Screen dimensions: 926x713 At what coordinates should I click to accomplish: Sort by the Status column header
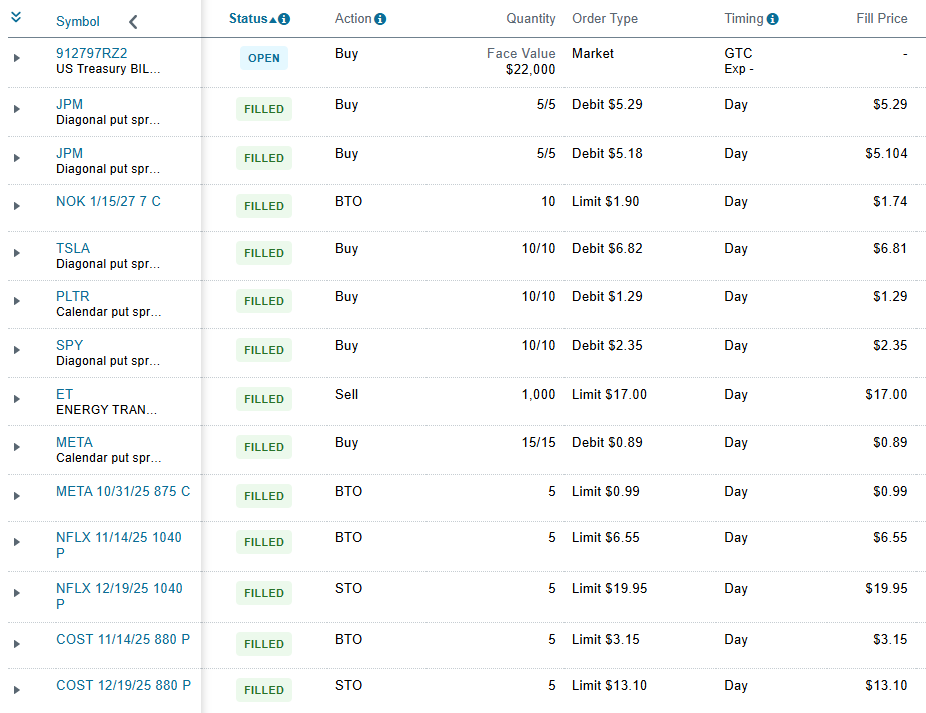[248, 19]
